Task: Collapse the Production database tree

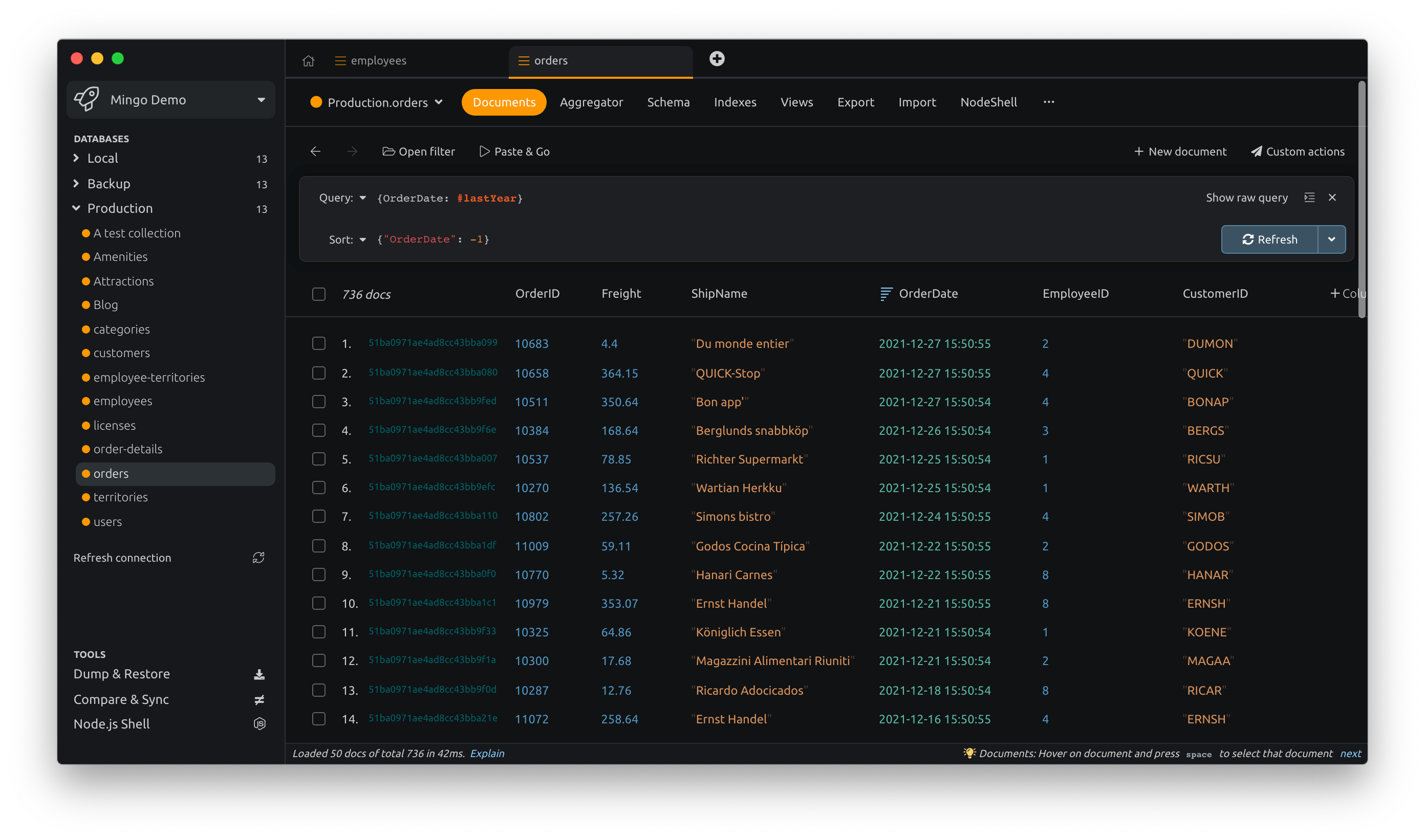Action: coord(76,208)
